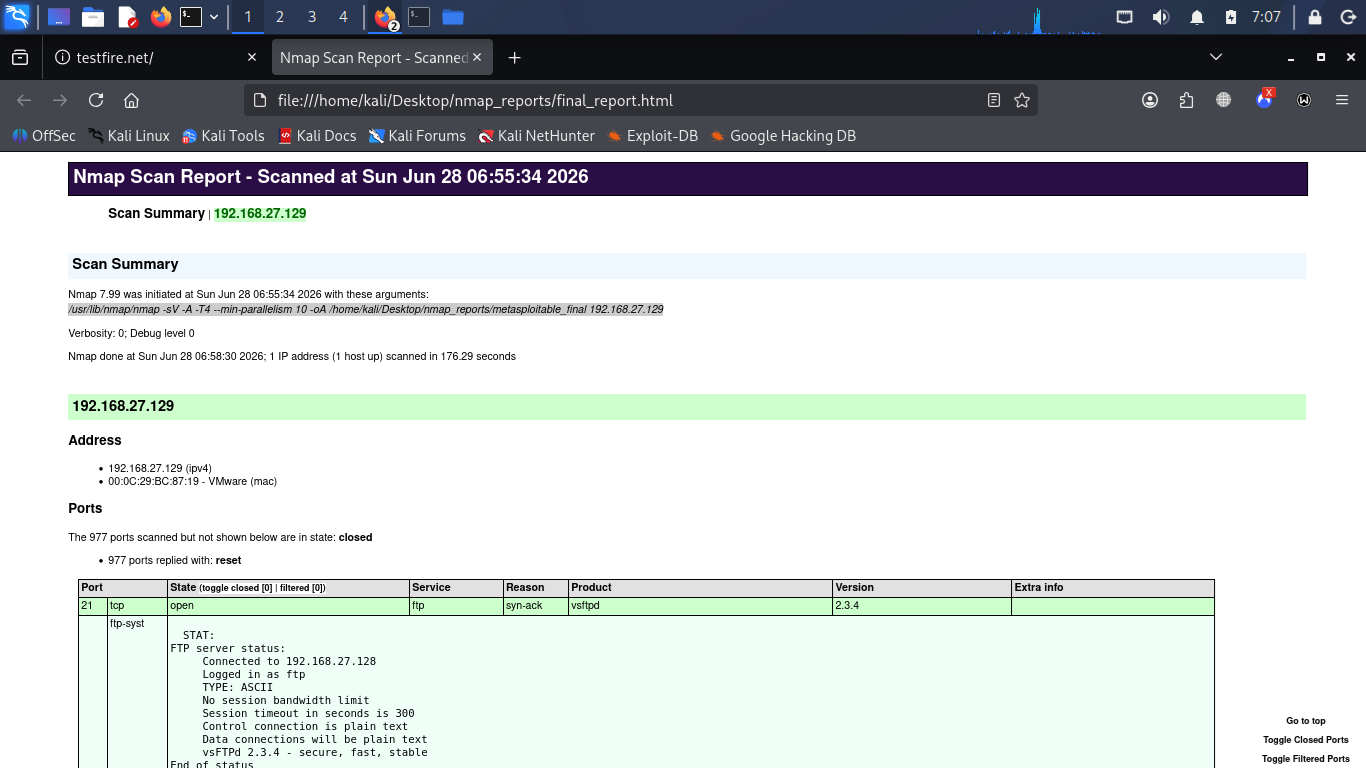This screenshot has width=1366, height=768.
Task: Open the Google Hacking DB bookmark
Action: pos(783,136)
